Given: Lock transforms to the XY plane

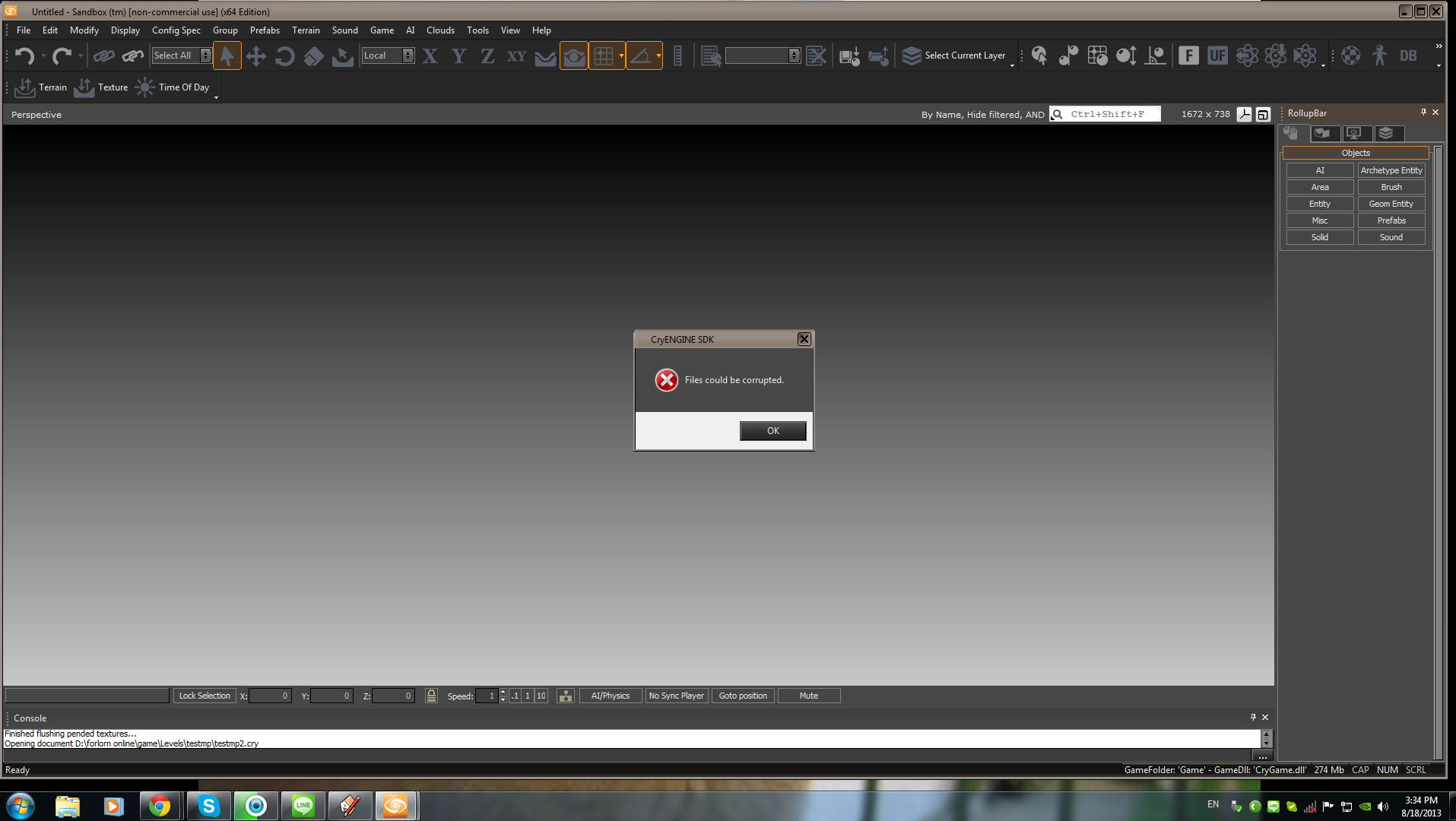Looking at the screenshot, I should (516, 55).
